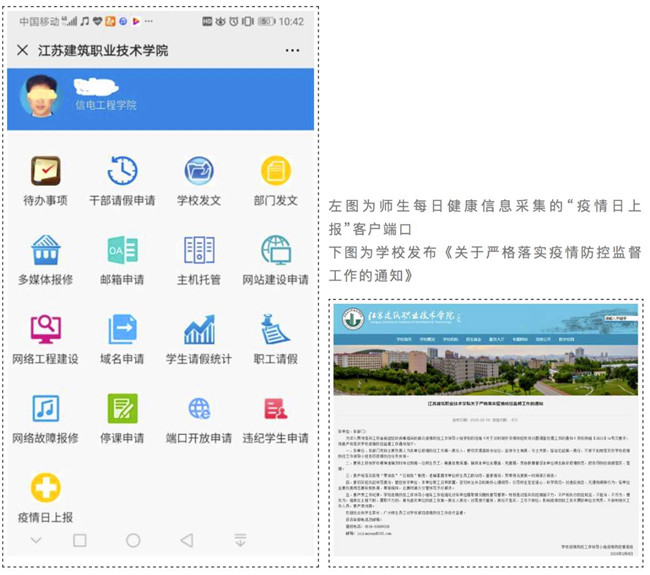Open 职工请假 pushpin note icon

(x=276, y=329)
